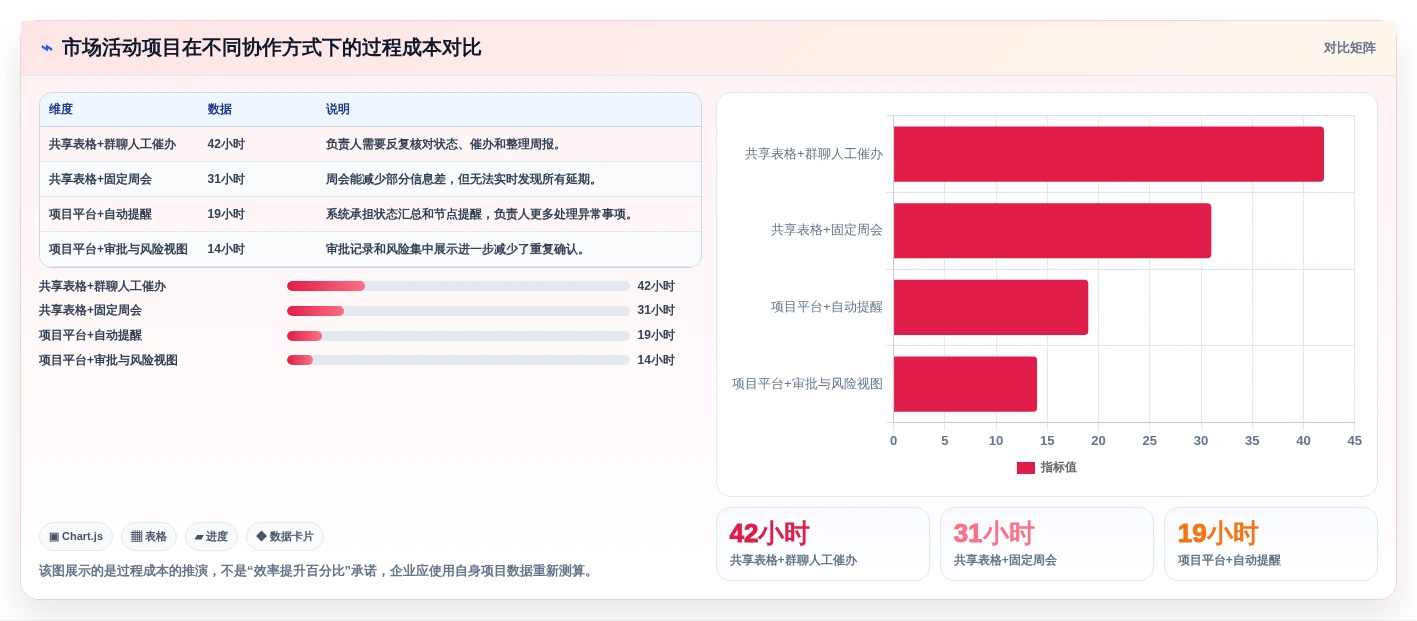Click the 31小时 cell in the table
This screenshot has width=1417, height=621.
click(x=226, y=180)
